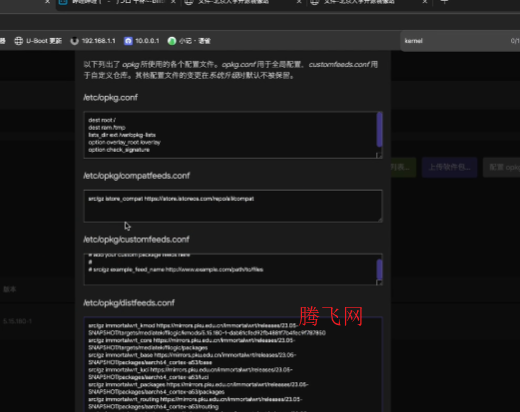Click the dimmed green update-list button
The image size is (520, 412).
403,167
